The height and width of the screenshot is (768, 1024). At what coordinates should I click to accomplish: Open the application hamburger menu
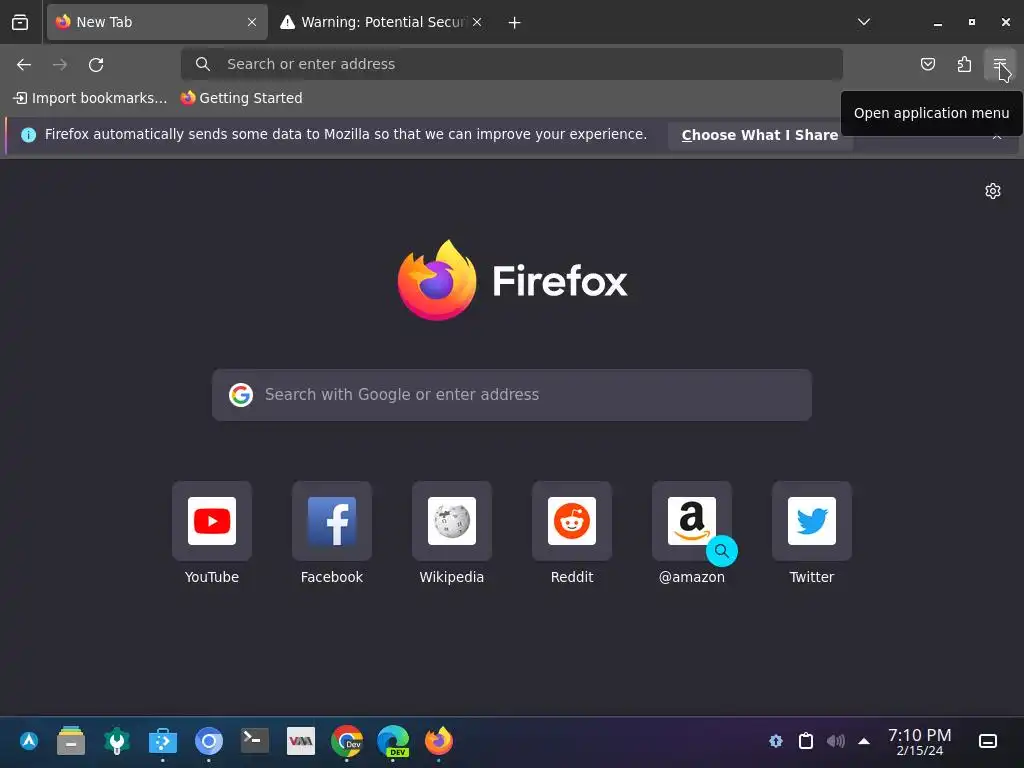point(999,64)
